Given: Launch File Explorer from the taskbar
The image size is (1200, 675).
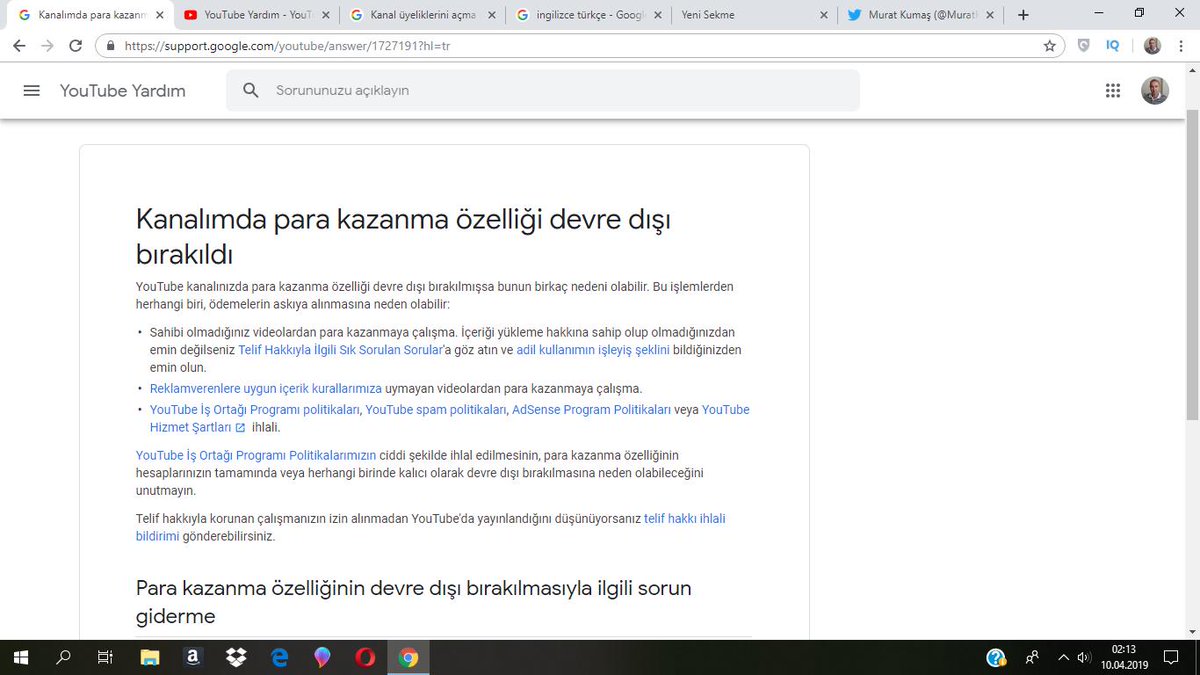Looking at the screenshot, I should pos(150,657).
